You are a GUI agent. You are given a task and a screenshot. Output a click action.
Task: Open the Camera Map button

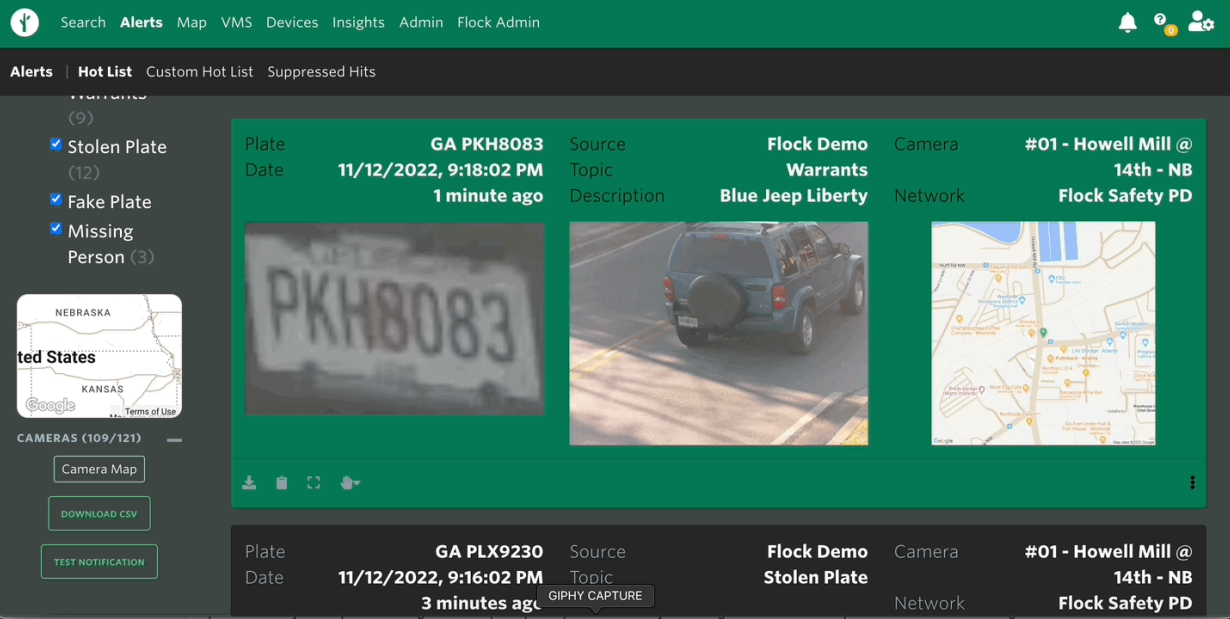(x=99, y=469)
